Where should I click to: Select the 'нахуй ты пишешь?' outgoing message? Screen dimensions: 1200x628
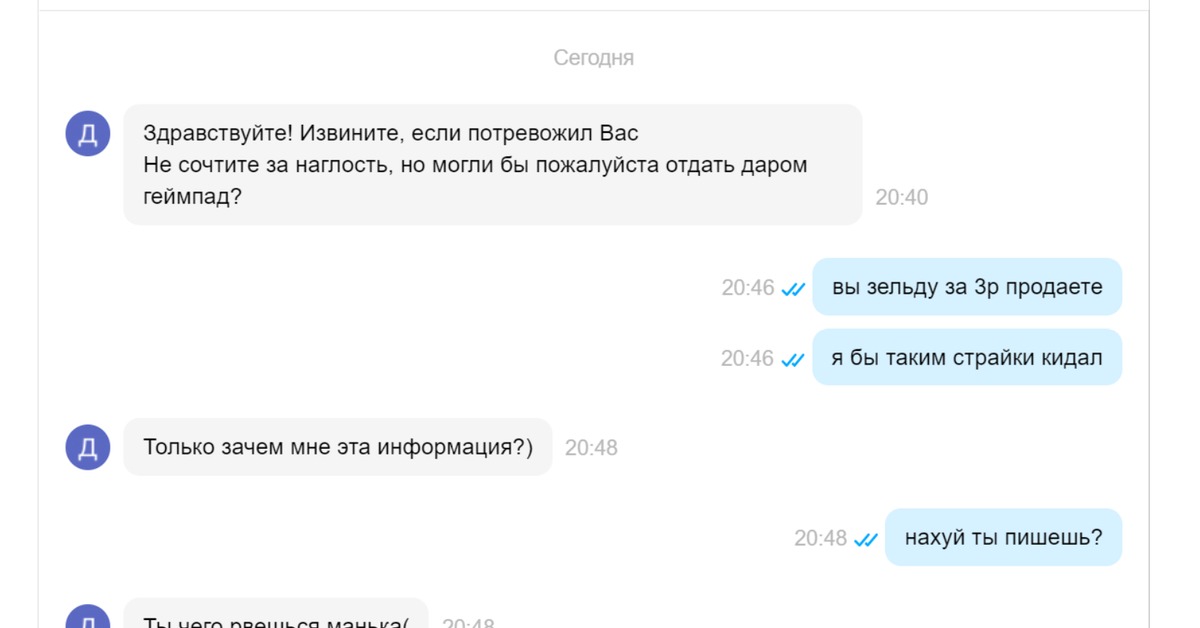1002,537
